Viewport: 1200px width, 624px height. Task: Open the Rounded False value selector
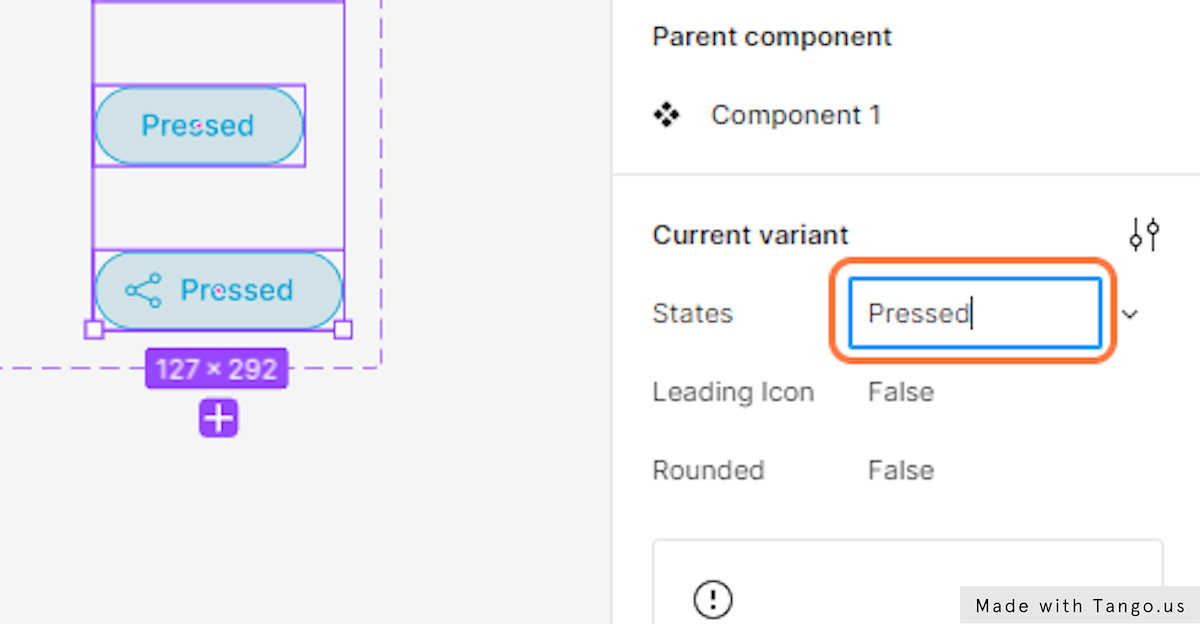coord(901,470)
